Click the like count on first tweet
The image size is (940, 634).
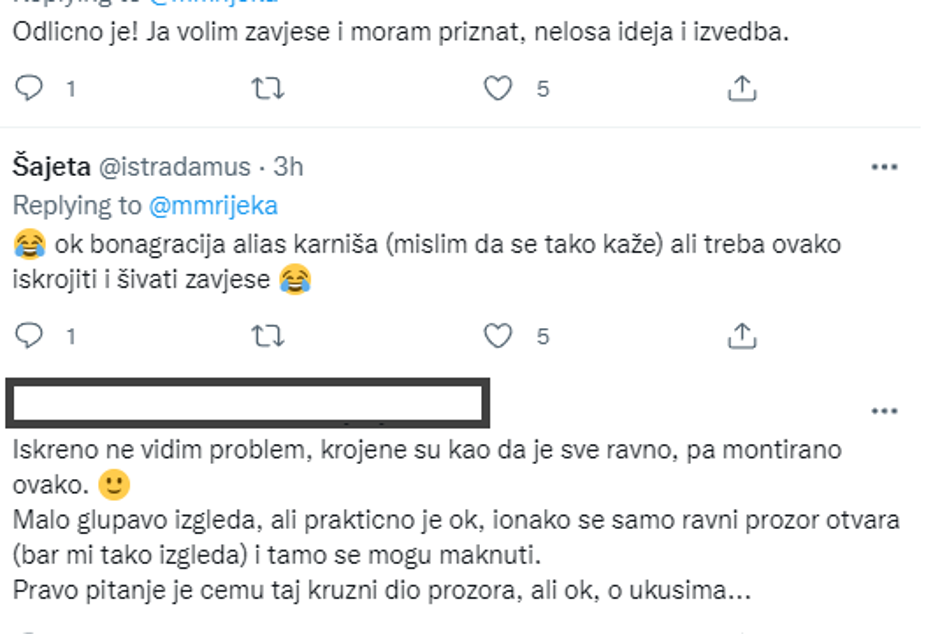pyautogui.click(x=543, y=90)
